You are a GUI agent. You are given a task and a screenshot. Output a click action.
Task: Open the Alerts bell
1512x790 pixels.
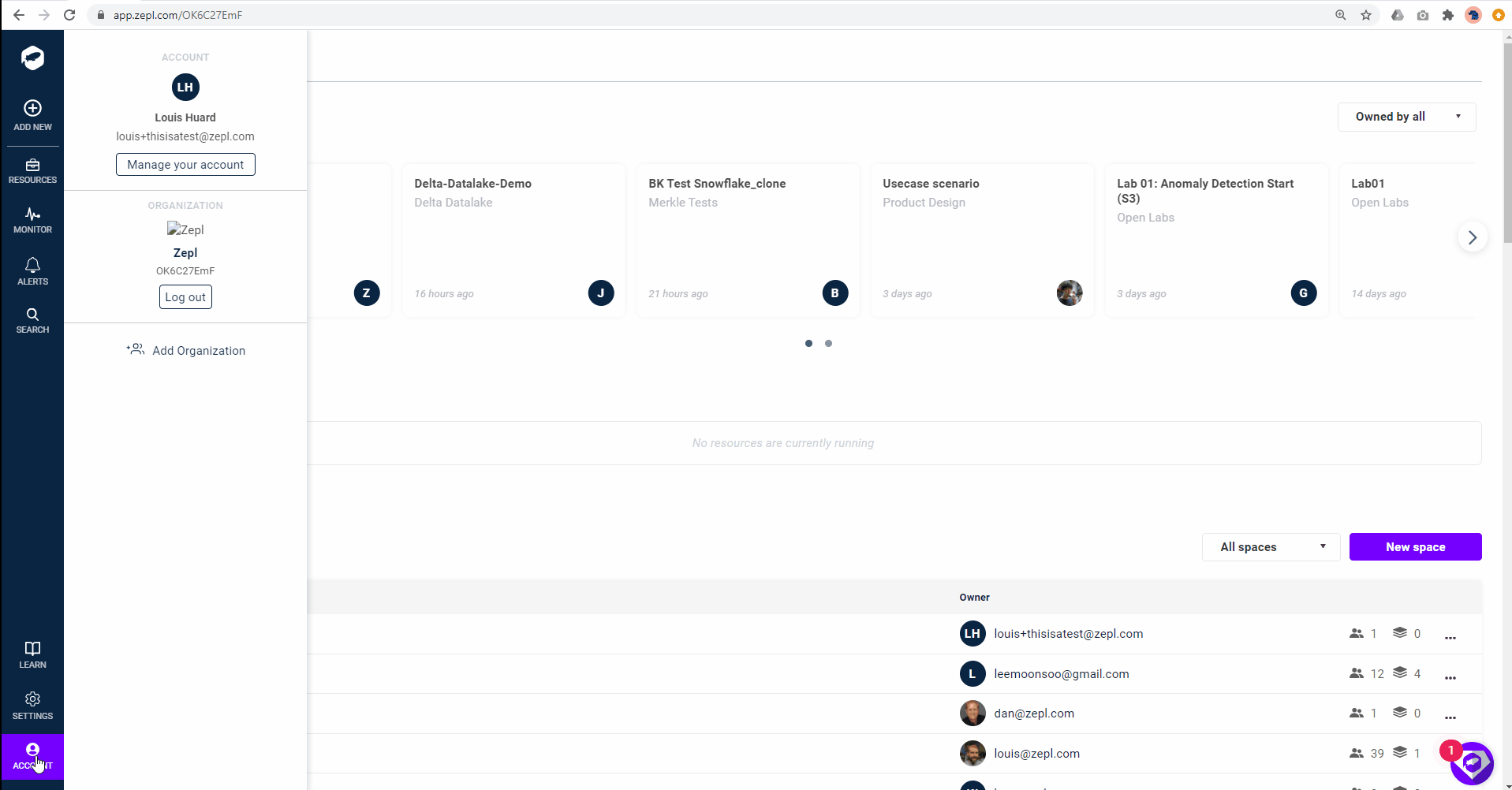[32, 271]
